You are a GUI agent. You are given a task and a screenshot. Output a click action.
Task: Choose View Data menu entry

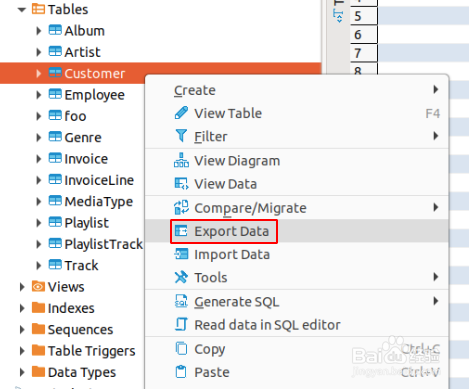pos(297,184)
